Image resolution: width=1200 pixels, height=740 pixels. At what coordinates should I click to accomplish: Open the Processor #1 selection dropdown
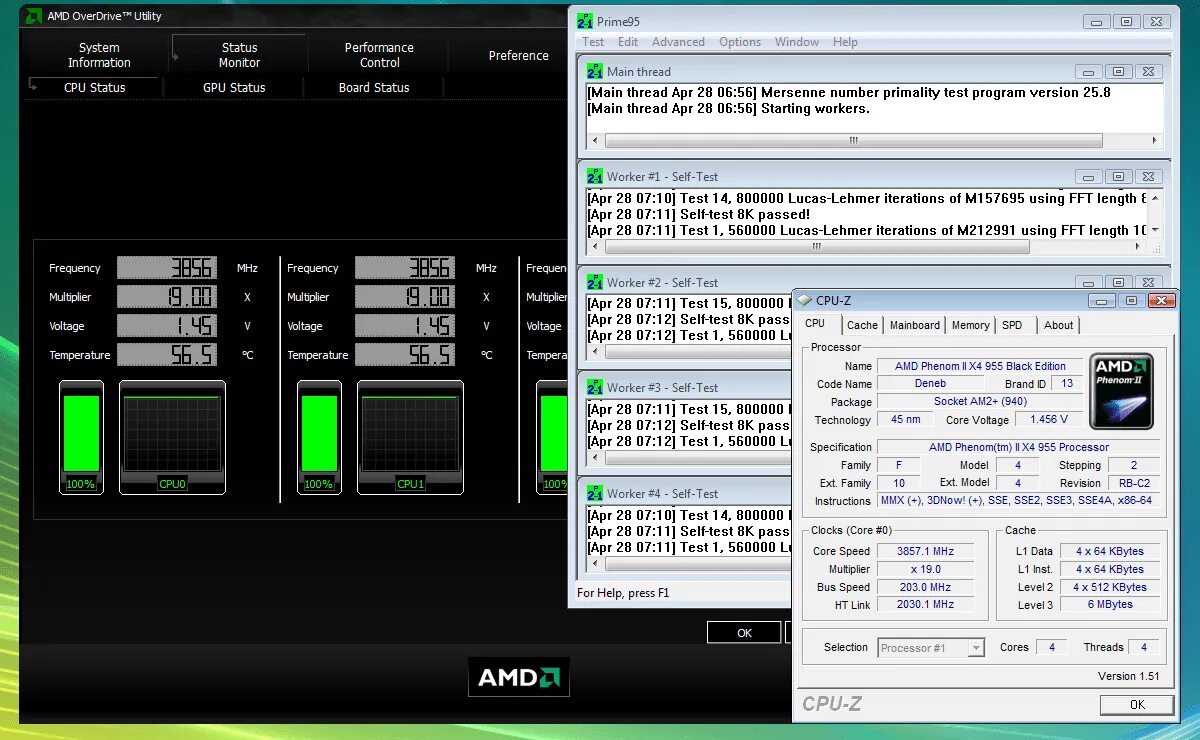[931, 648]
